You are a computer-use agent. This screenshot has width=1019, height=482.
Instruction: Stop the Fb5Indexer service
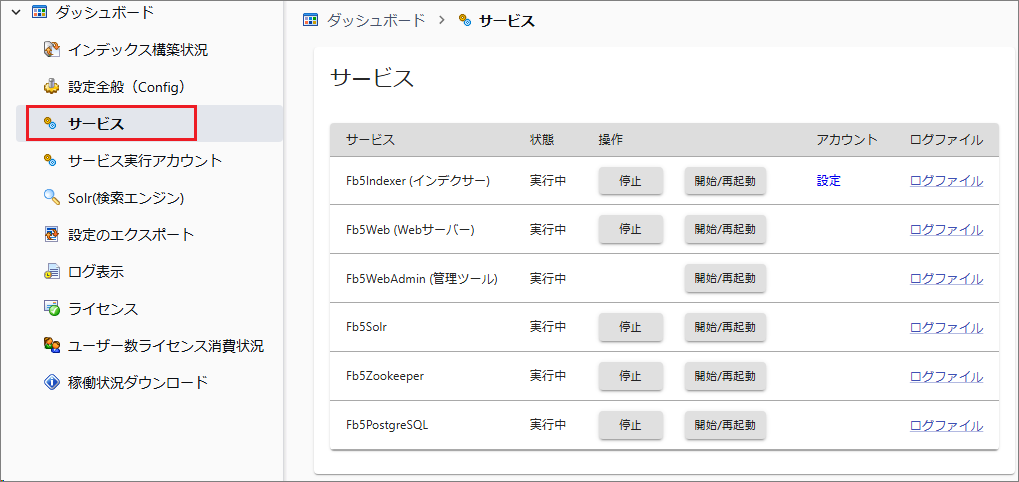630,181
